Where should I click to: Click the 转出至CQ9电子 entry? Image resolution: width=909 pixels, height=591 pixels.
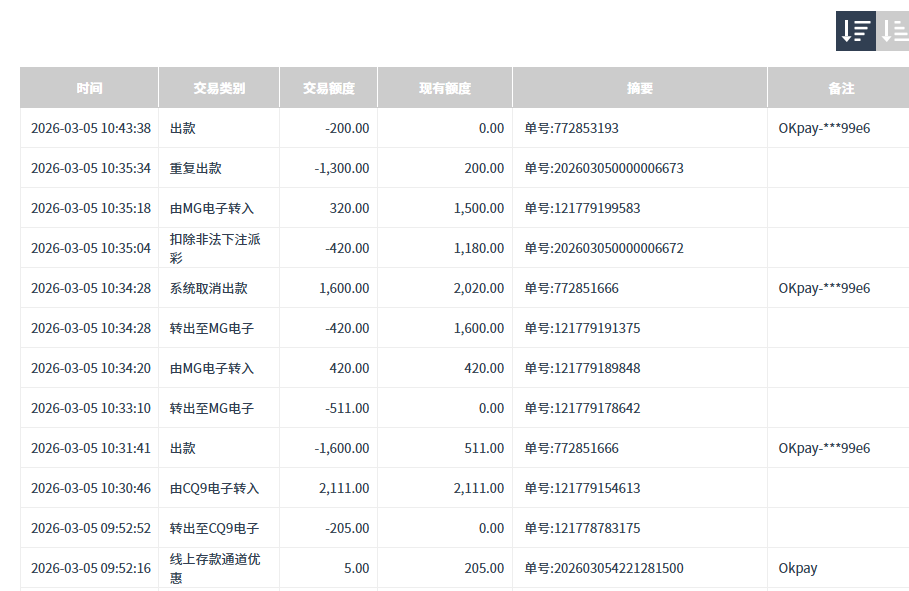(x=214, y=528)
